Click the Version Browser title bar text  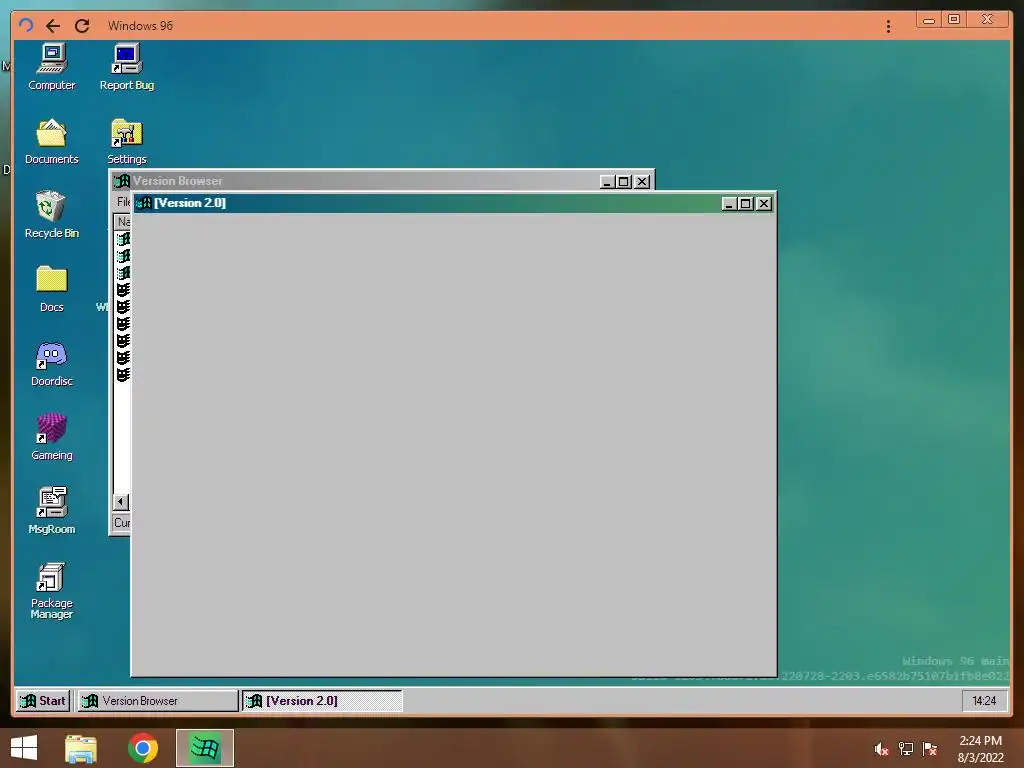tap(178, 181)
